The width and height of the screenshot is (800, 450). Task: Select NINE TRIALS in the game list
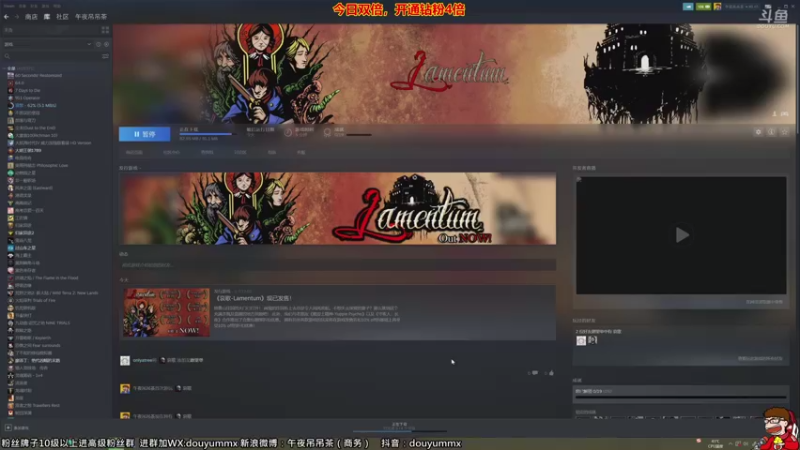(x=42, y=323)
